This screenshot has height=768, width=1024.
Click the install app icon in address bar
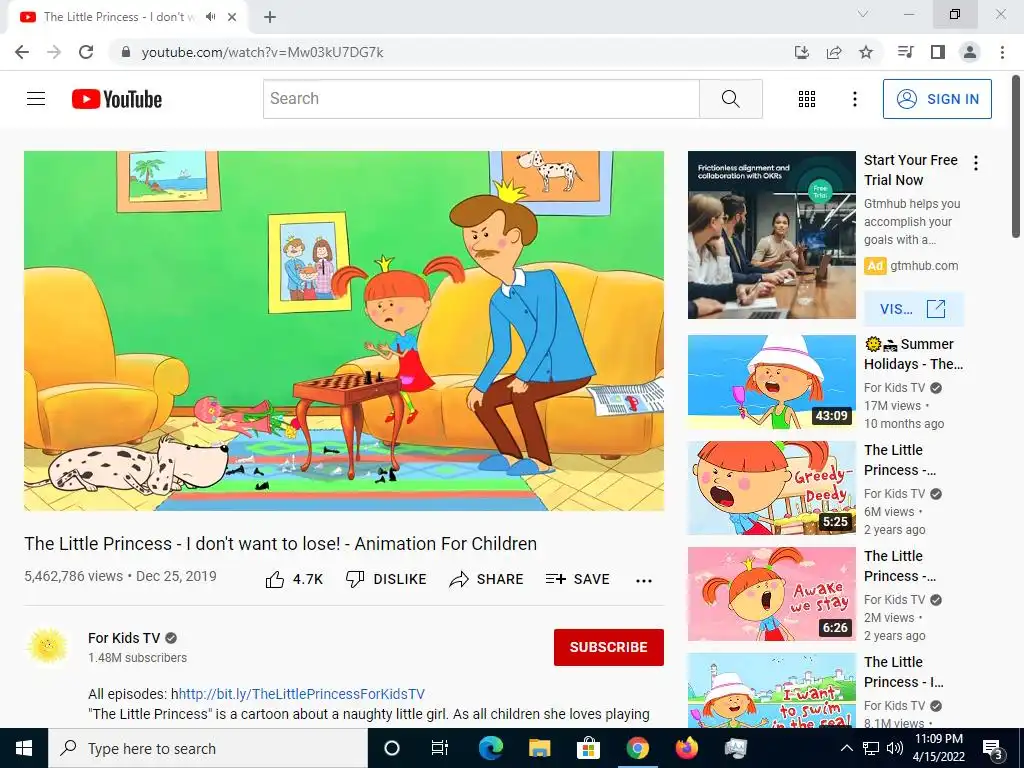(802, 52)
